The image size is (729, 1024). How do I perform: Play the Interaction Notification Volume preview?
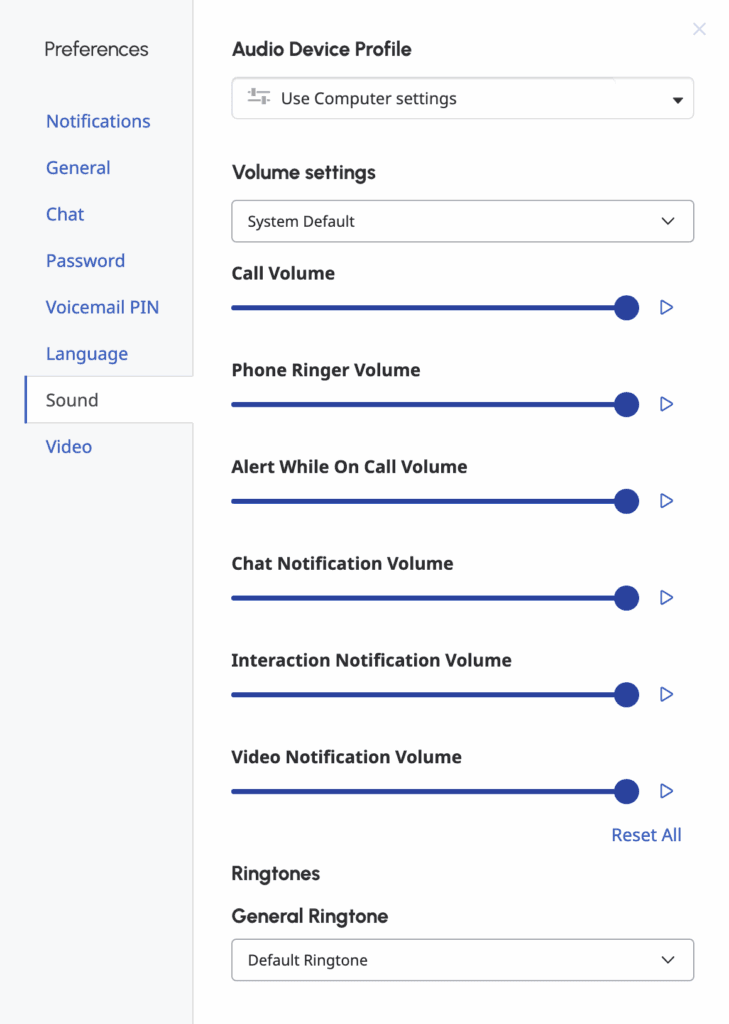click(x=666, y=694)
